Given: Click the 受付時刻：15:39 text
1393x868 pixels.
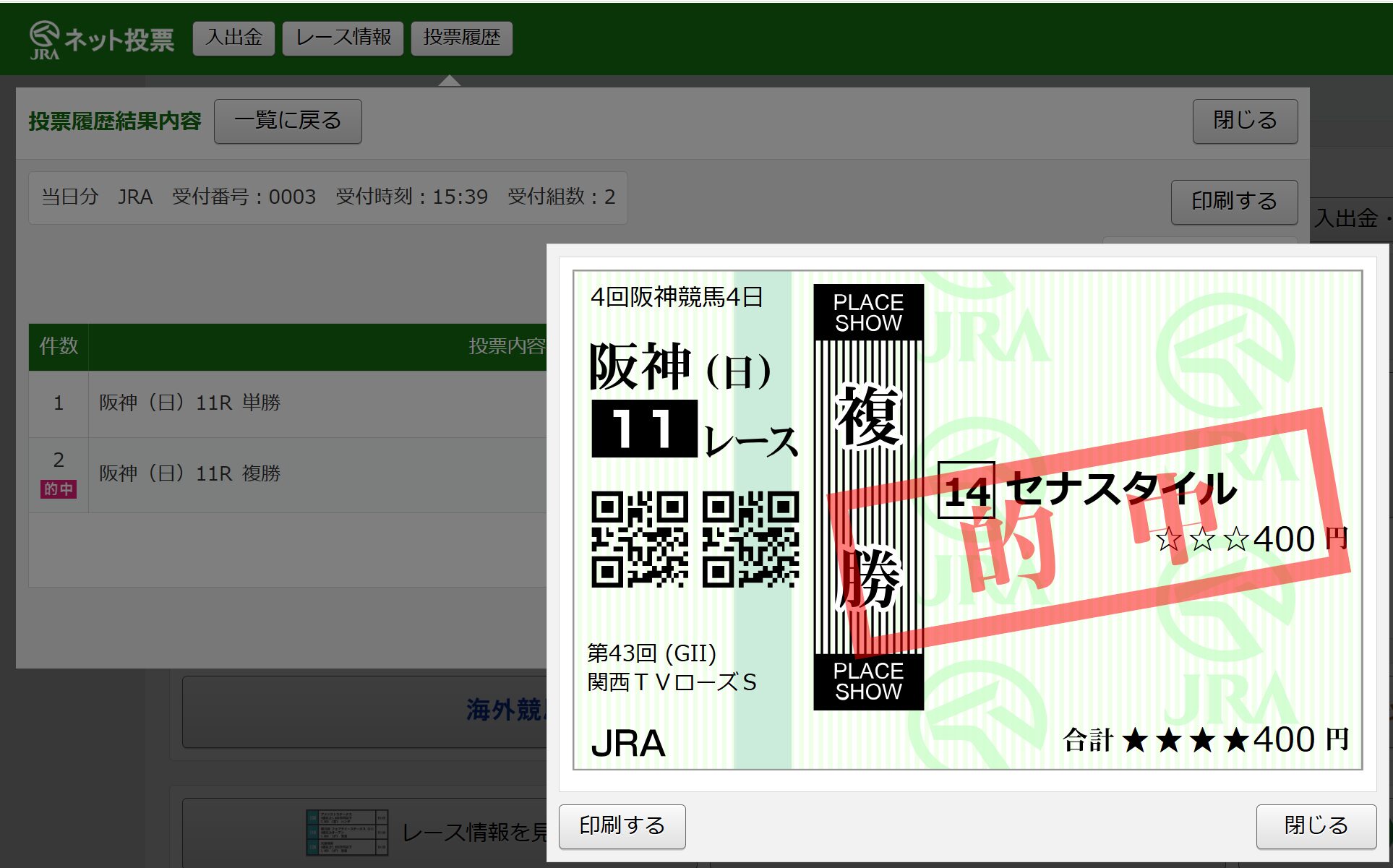Looking at the screenshot, I should coord(411,197).
